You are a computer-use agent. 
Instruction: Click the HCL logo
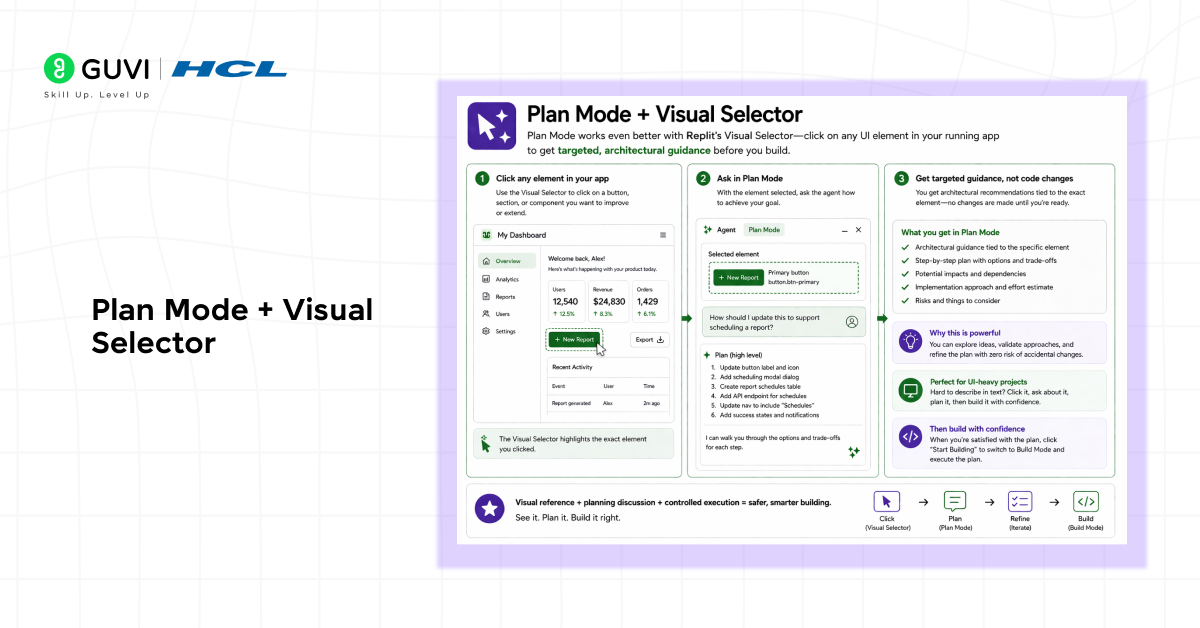point(230,69)
